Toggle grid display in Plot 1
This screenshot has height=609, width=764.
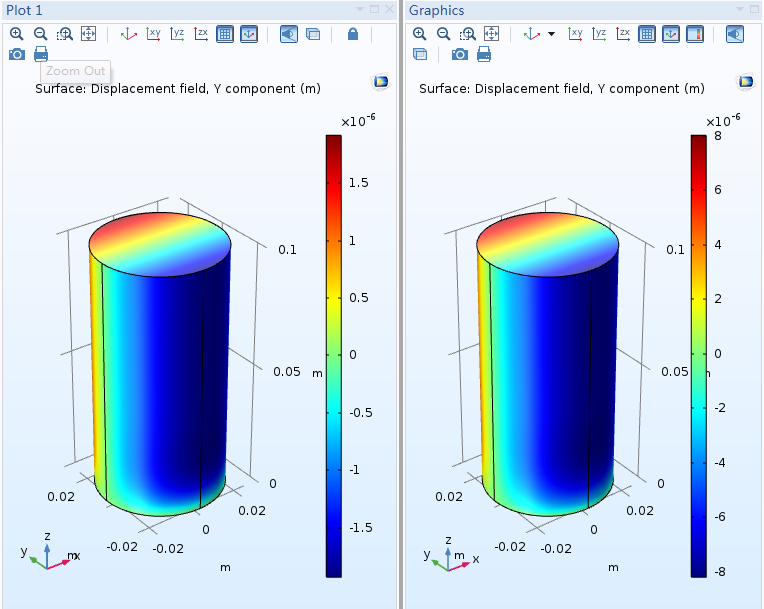point(225,33)
